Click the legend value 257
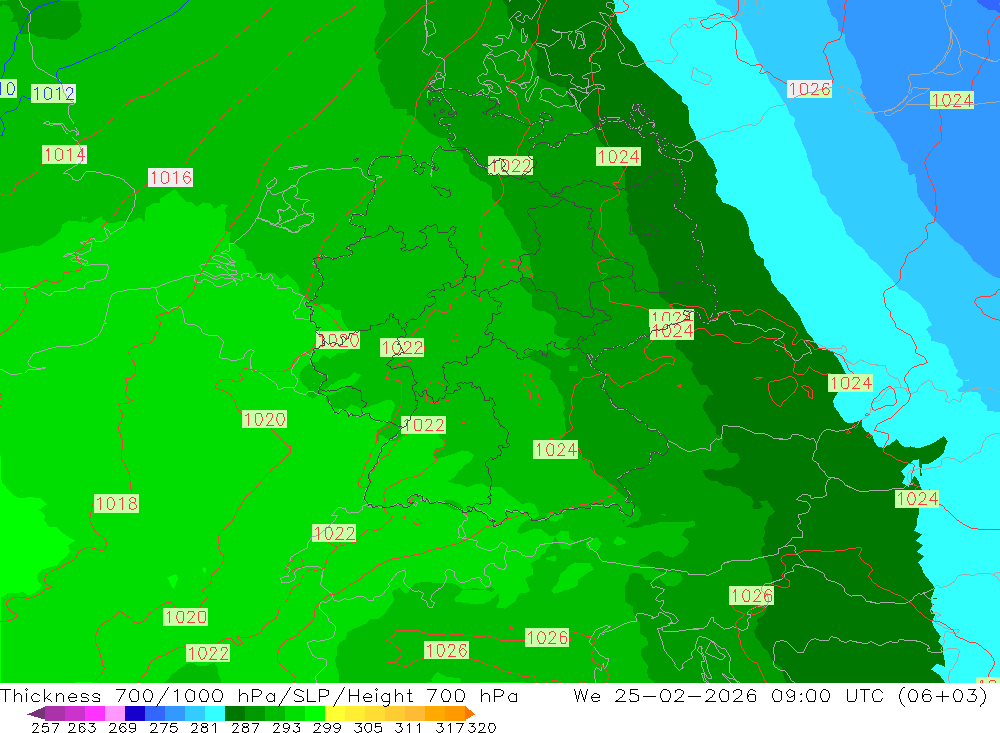1000x733 pixels. coord(45,727)
